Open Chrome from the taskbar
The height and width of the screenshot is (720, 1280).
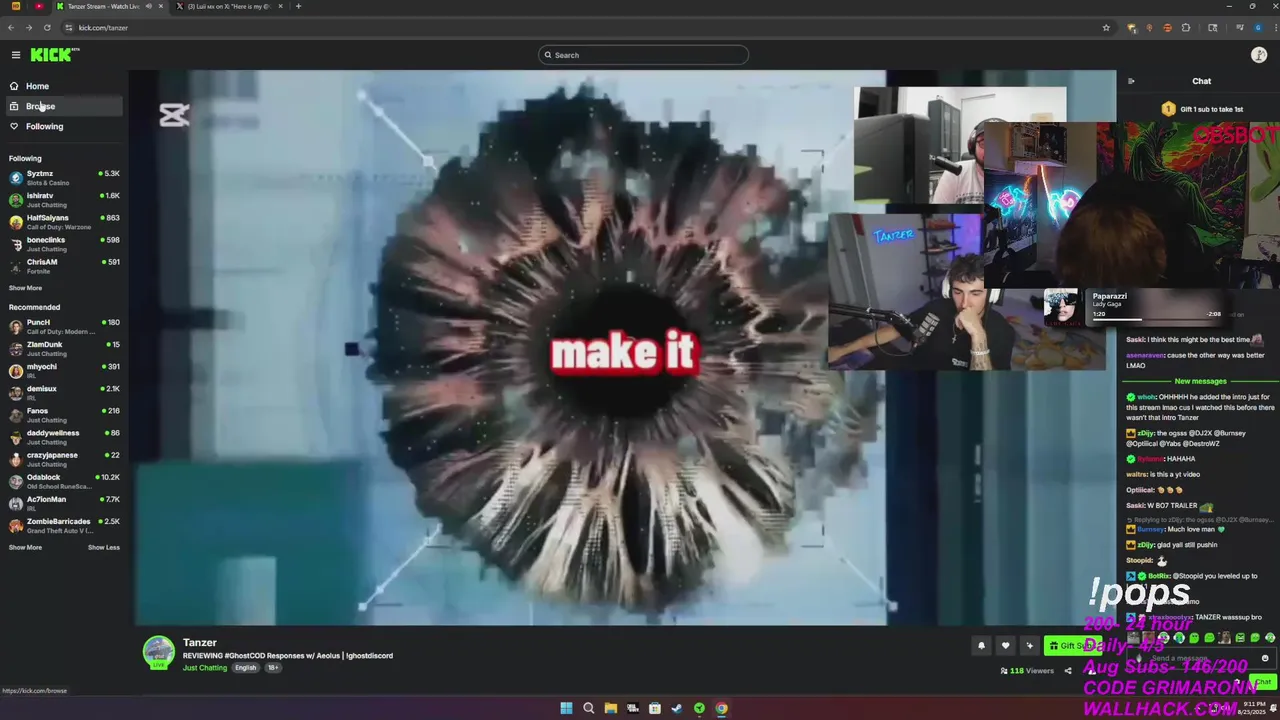(721, 708)
